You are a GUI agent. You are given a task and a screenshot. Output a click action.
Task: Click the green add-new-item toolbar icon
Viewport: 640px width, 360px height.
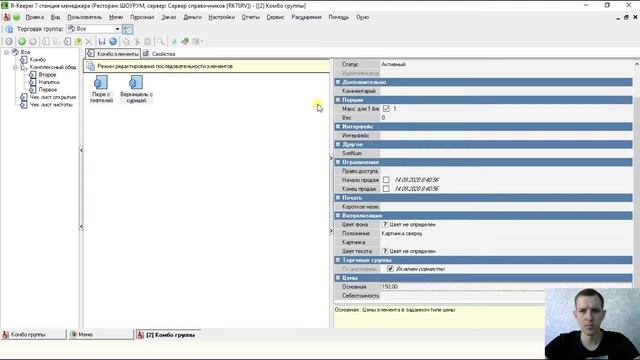[22, 41]
